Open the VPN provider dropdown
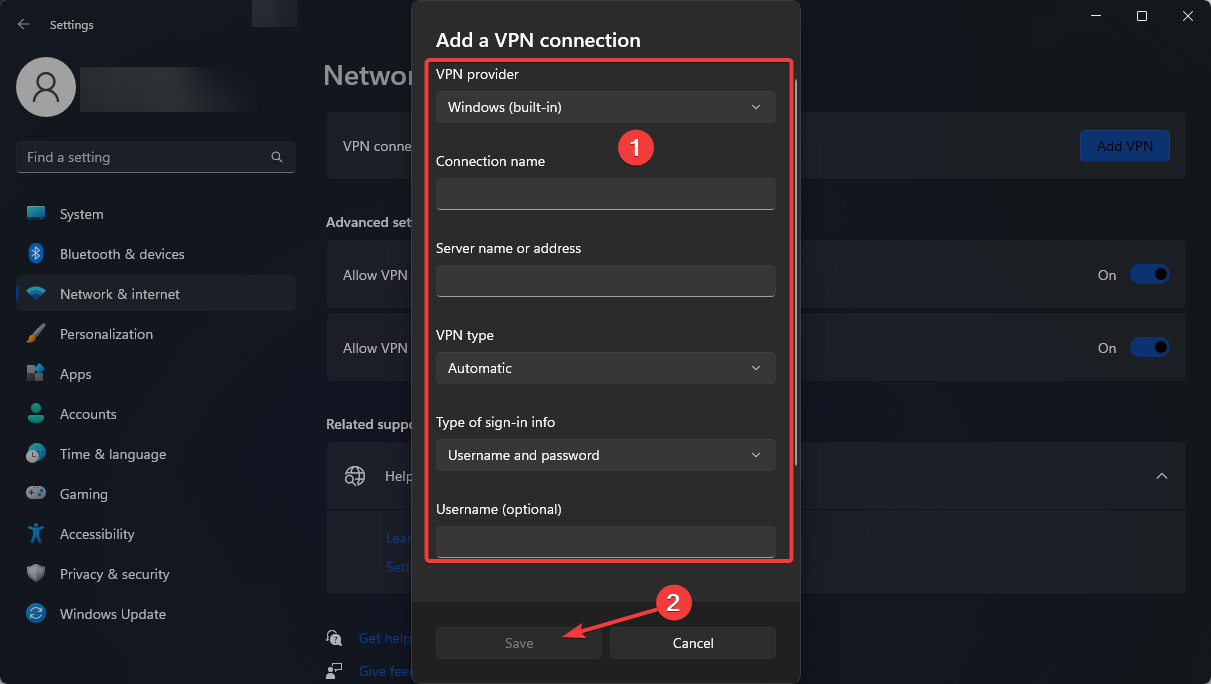 (605, 107)
